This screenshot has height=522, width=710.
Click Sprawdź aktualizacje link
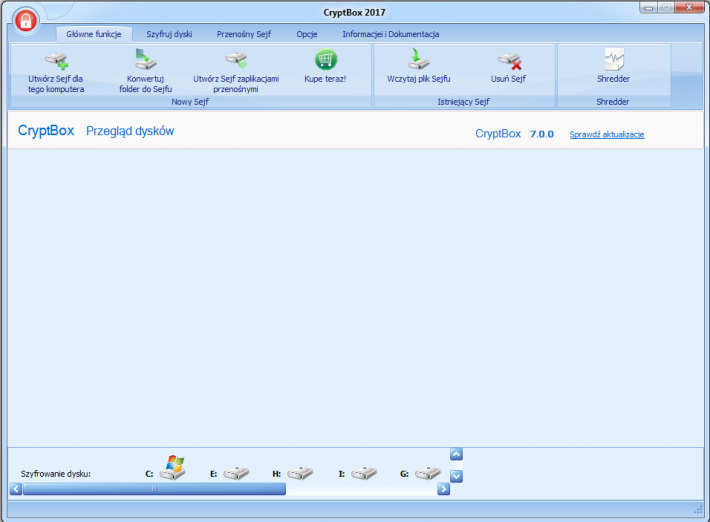[607, 134]
